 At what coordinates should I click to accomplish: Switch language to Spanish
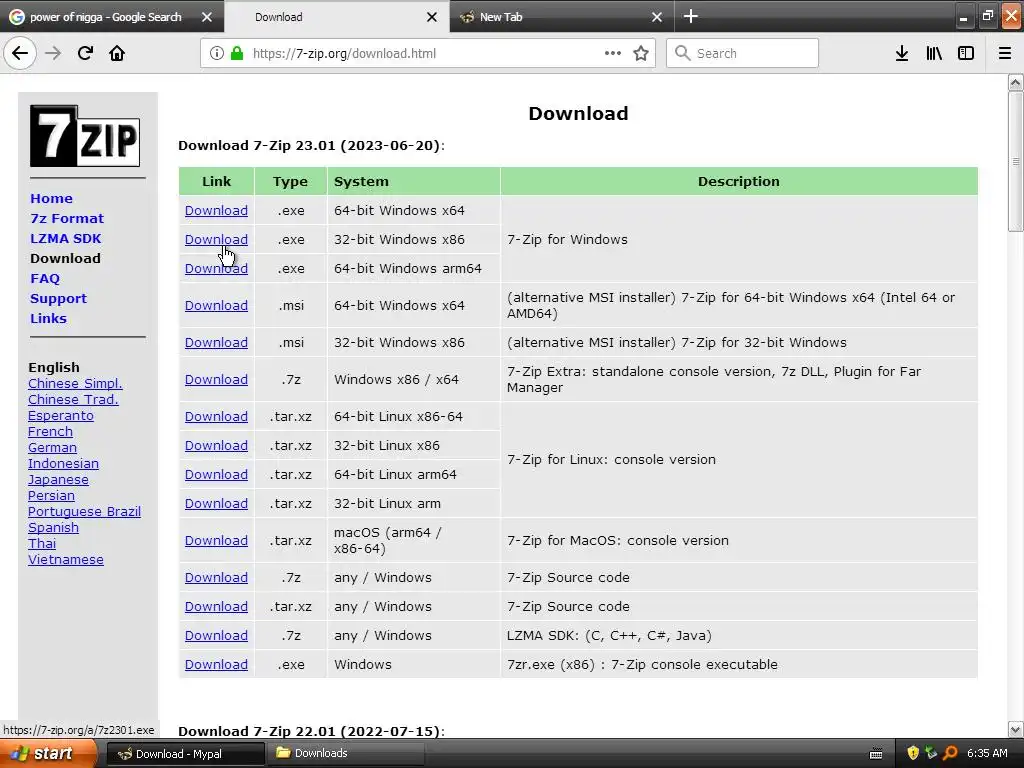point(53,527)
